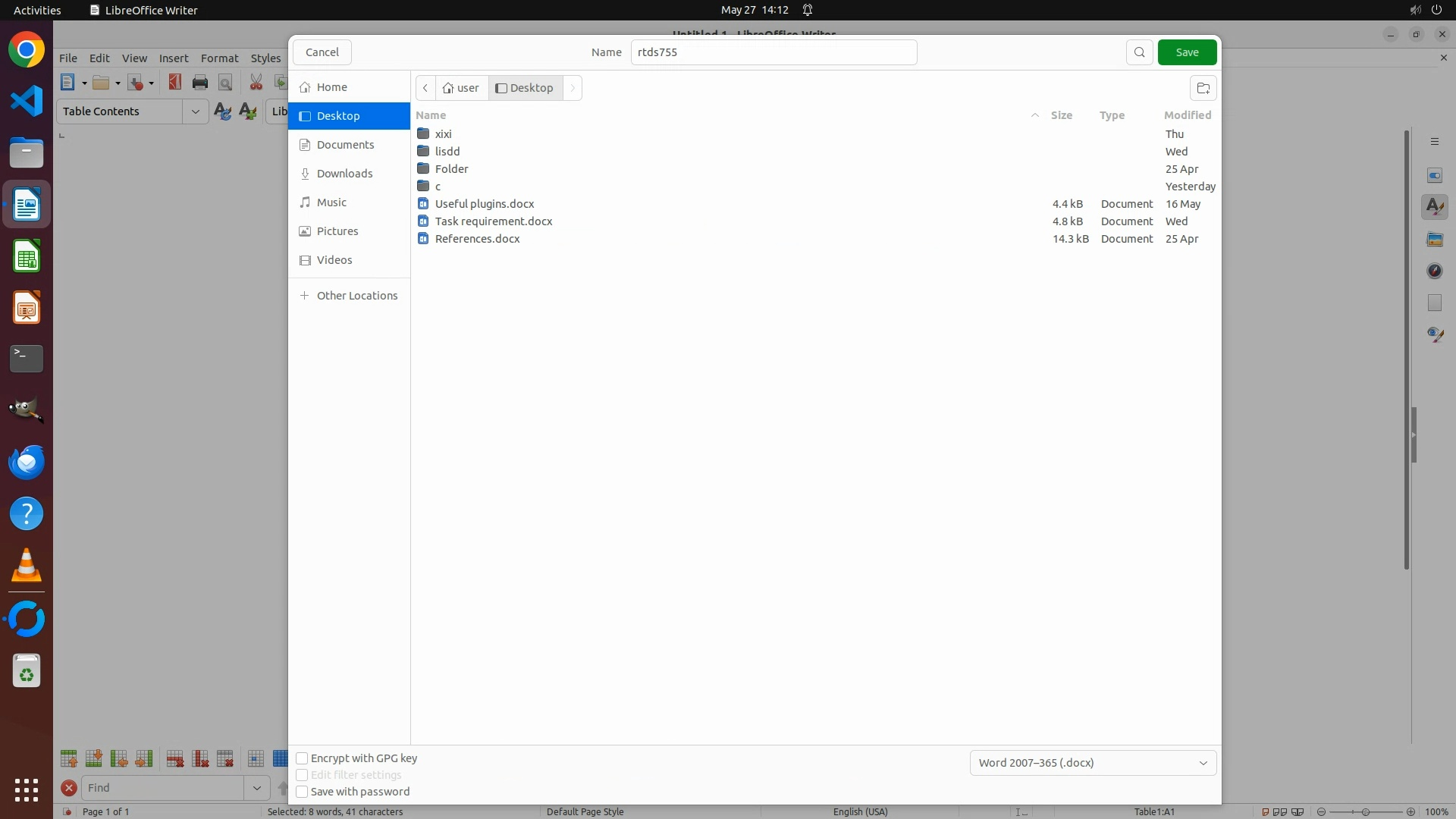Click the zoom slider in status bar
The height and width of the screenshot is (819, 1456).
pyautogui.click(x=1366, y=811)
